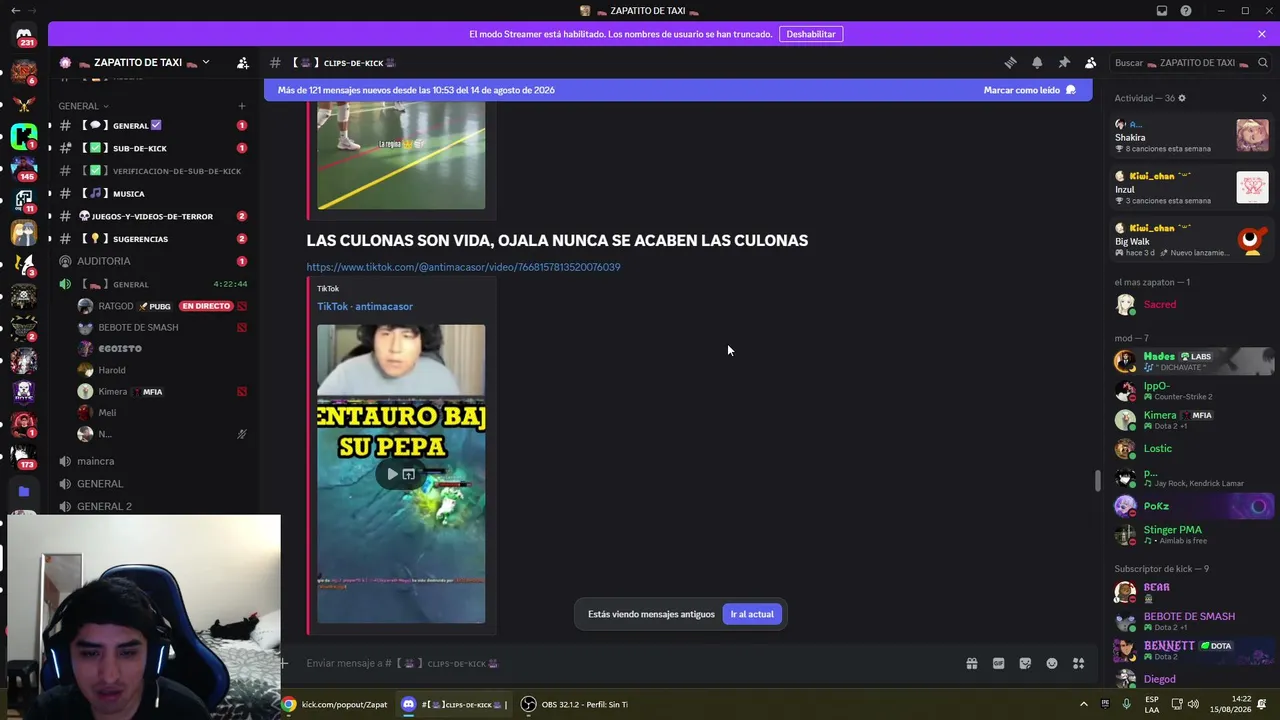The width and height of the screenshot is (1280, 720).
Task: Open the server folder icon
Action: 24,492
